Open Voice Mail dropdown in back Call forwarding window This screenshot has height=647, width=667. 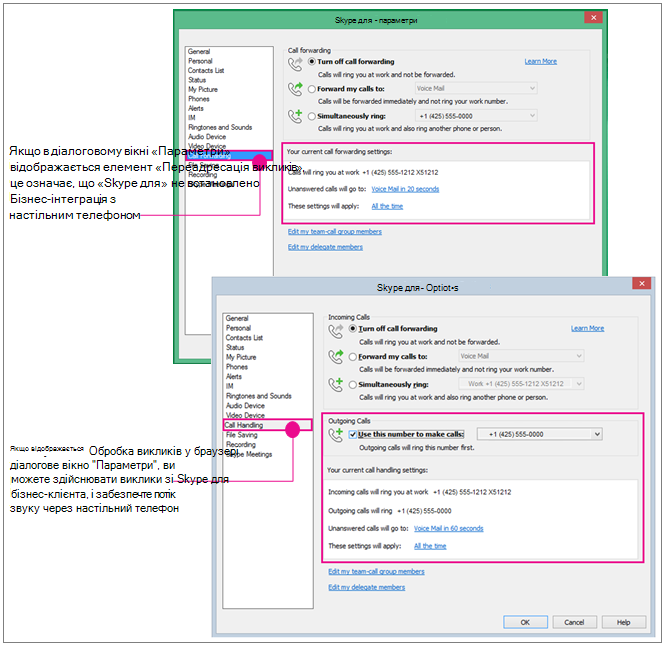[x=476, y=88]
